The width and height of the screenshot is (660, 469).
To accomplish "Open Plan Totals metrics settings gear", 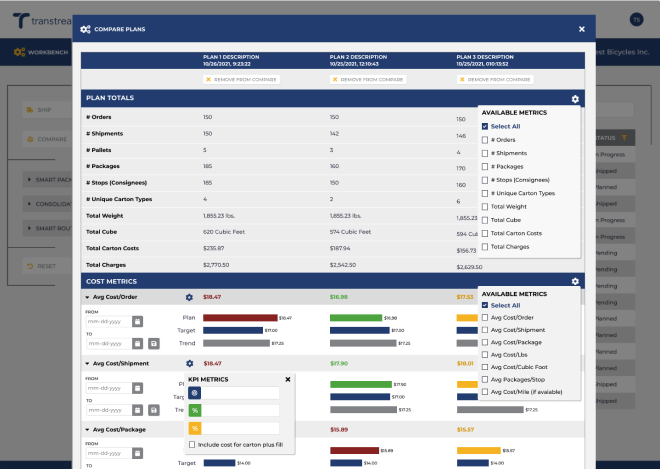I will click(x=575, y=99).
